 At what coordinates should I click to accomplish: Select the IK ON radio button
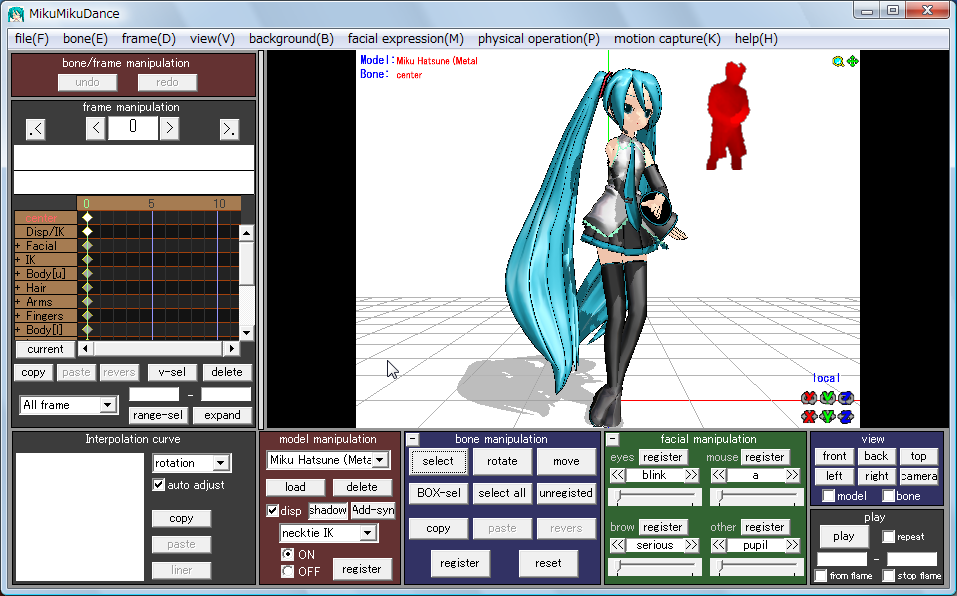287,554
